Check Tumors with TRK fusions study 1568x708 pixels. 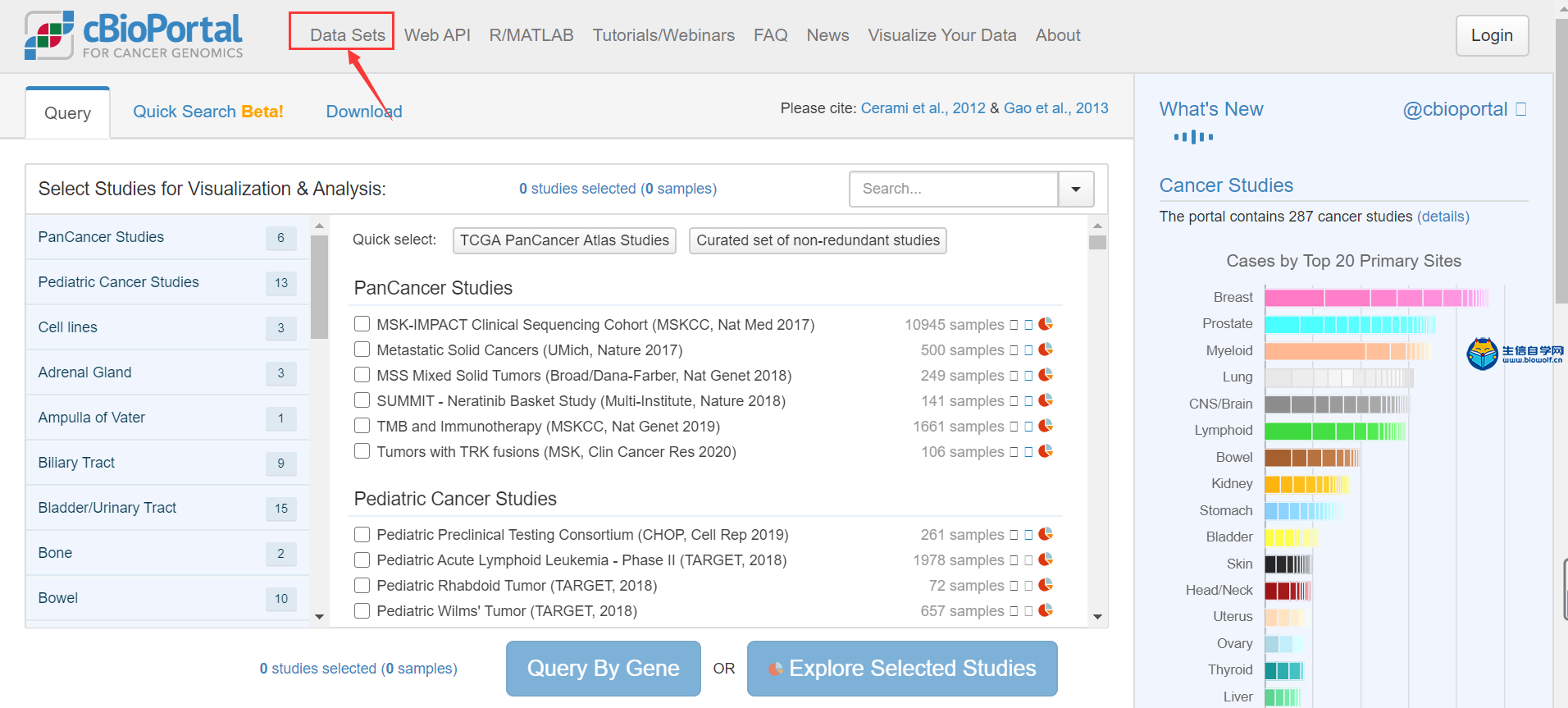pyautogui.click(x=362, y=451)
